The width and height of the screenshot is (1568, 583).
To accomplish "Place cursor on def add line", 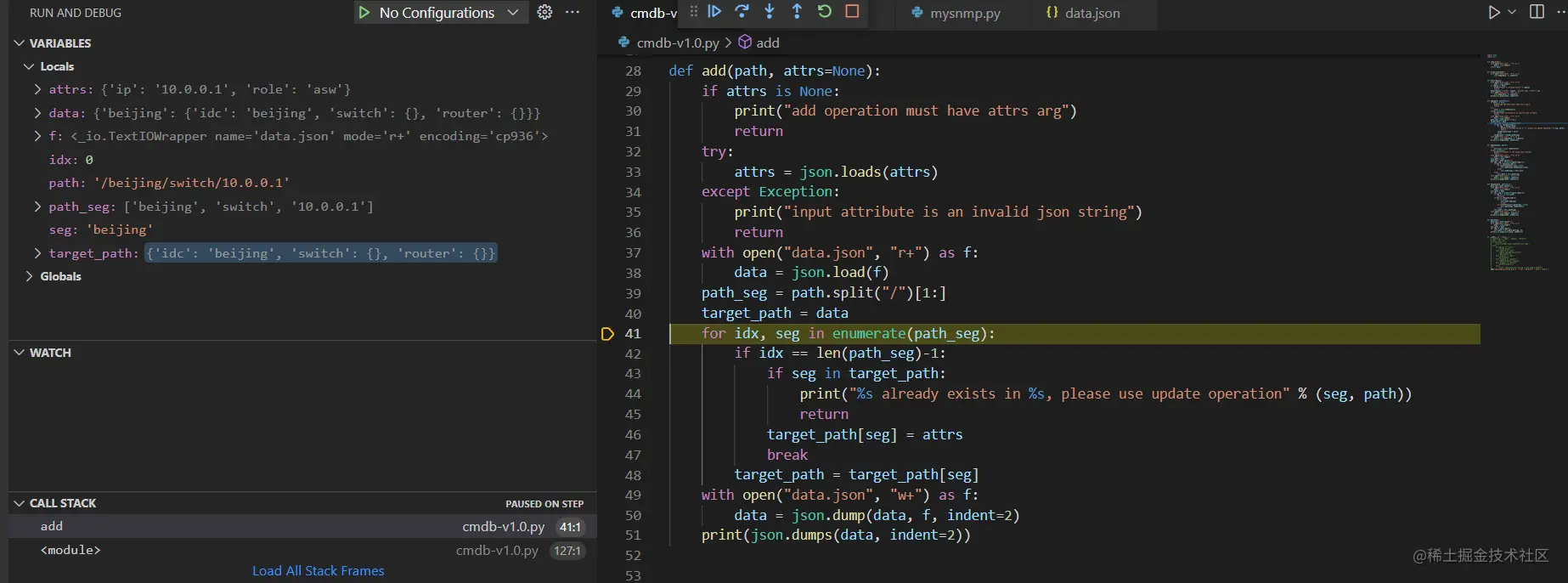I will point(775,71).
